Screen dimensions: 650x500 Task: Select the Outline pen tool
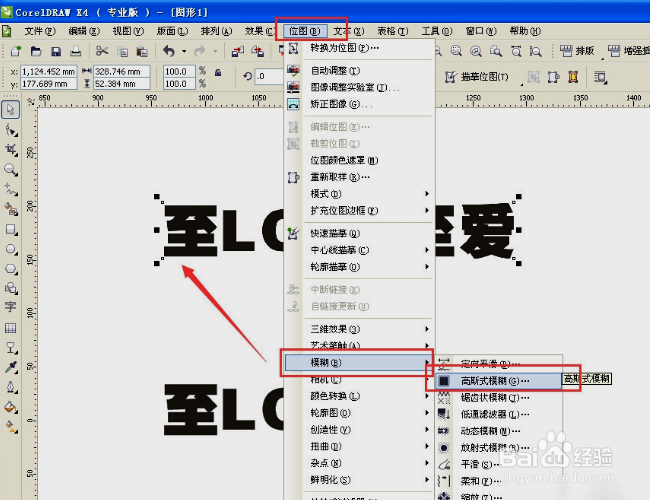click(x=10, y=387)
